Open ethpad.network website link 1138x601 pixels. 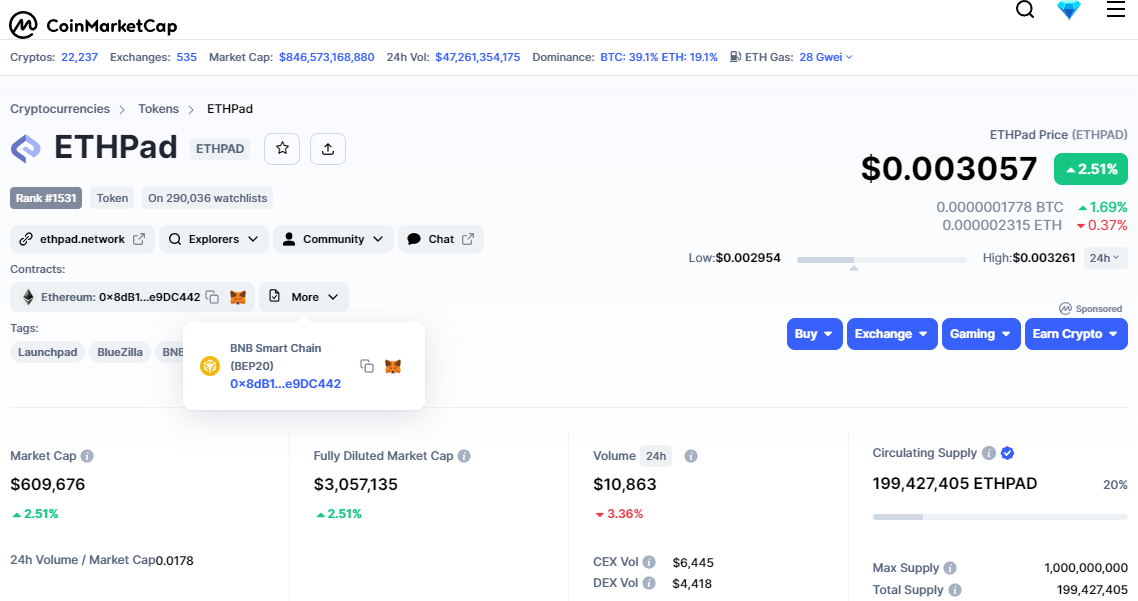(82, 239)
